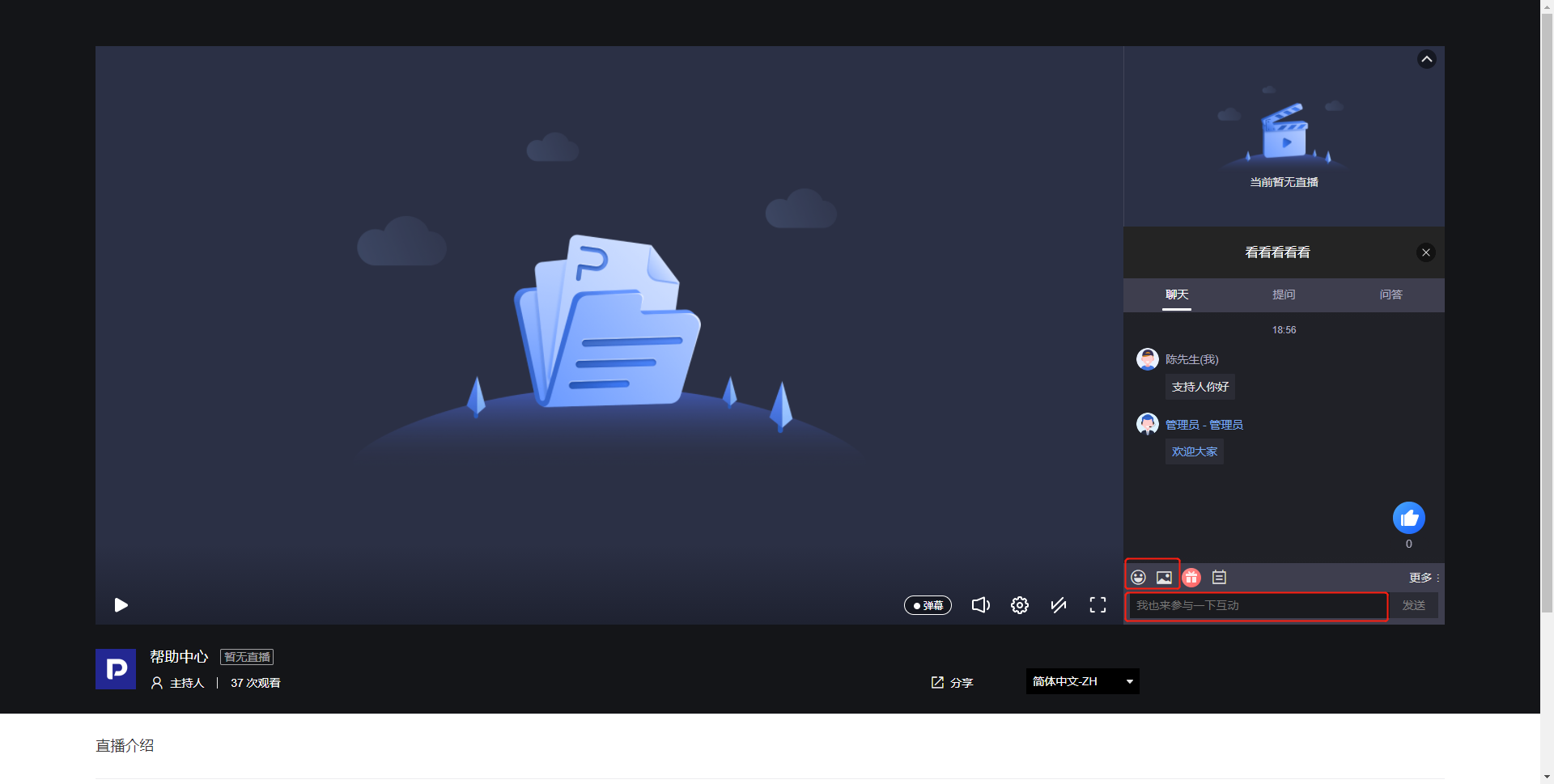Click the blue thumbs-up like button

[1409, 518]
